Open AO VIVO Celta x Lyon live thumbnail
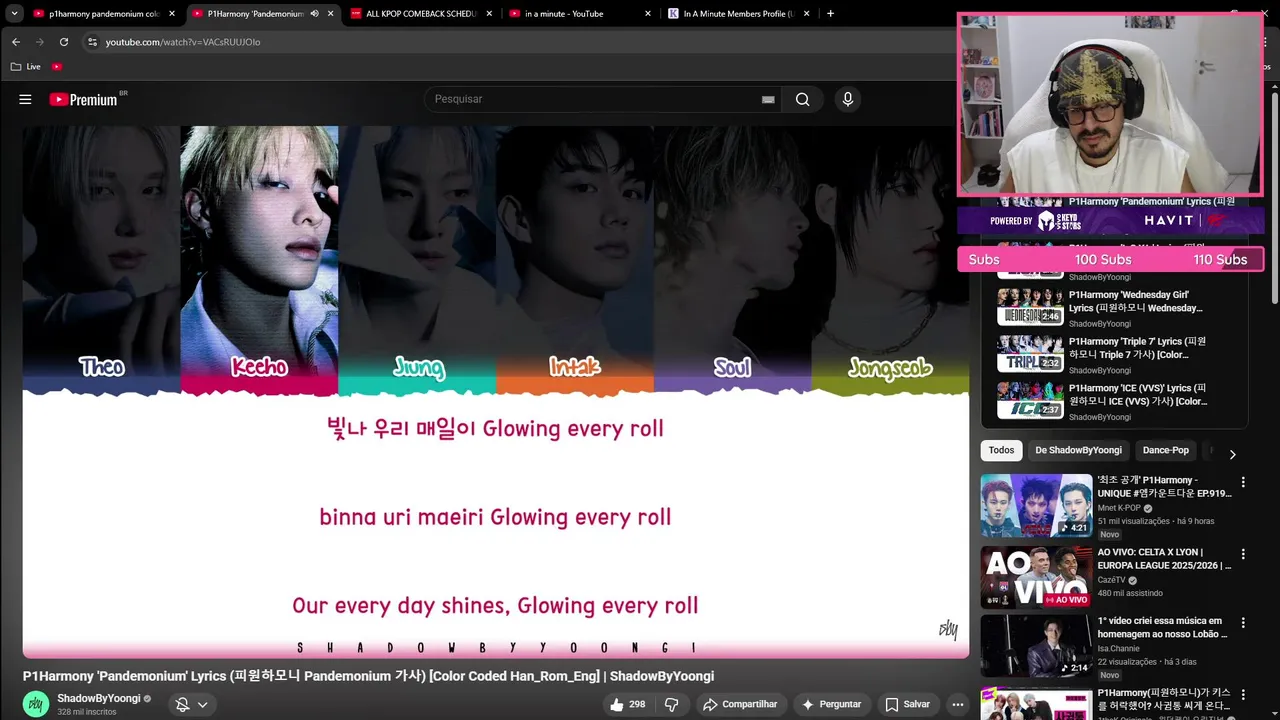This screenshot has width=1280, height=720. click(1036, 577)
